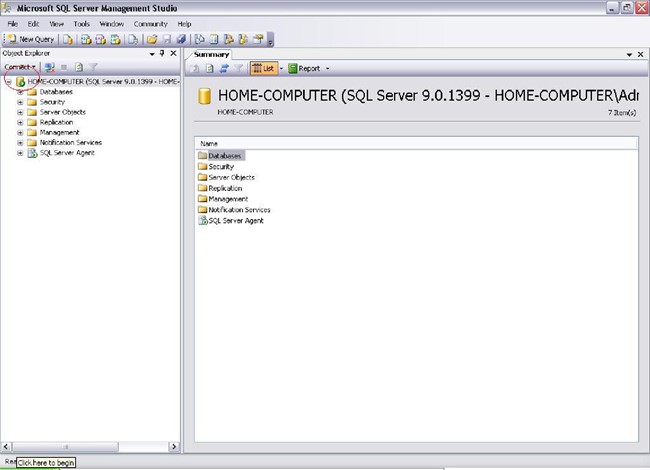The image size is (650, 470).
Task: Select Replication in the Summary list
Action: (225, 188)
